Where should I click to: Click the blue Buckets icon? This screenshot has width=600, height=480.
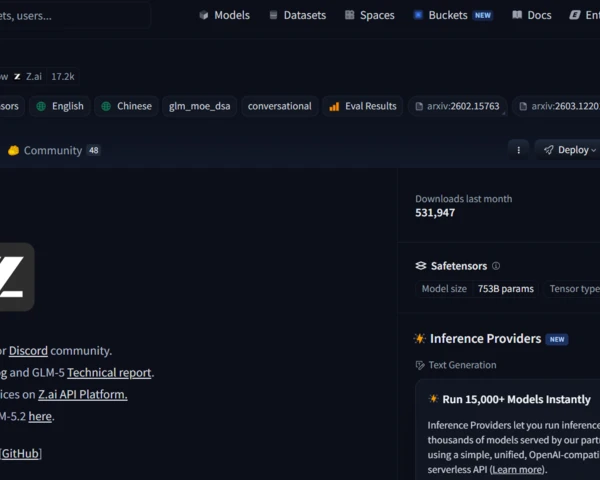[x=418, y=15]
